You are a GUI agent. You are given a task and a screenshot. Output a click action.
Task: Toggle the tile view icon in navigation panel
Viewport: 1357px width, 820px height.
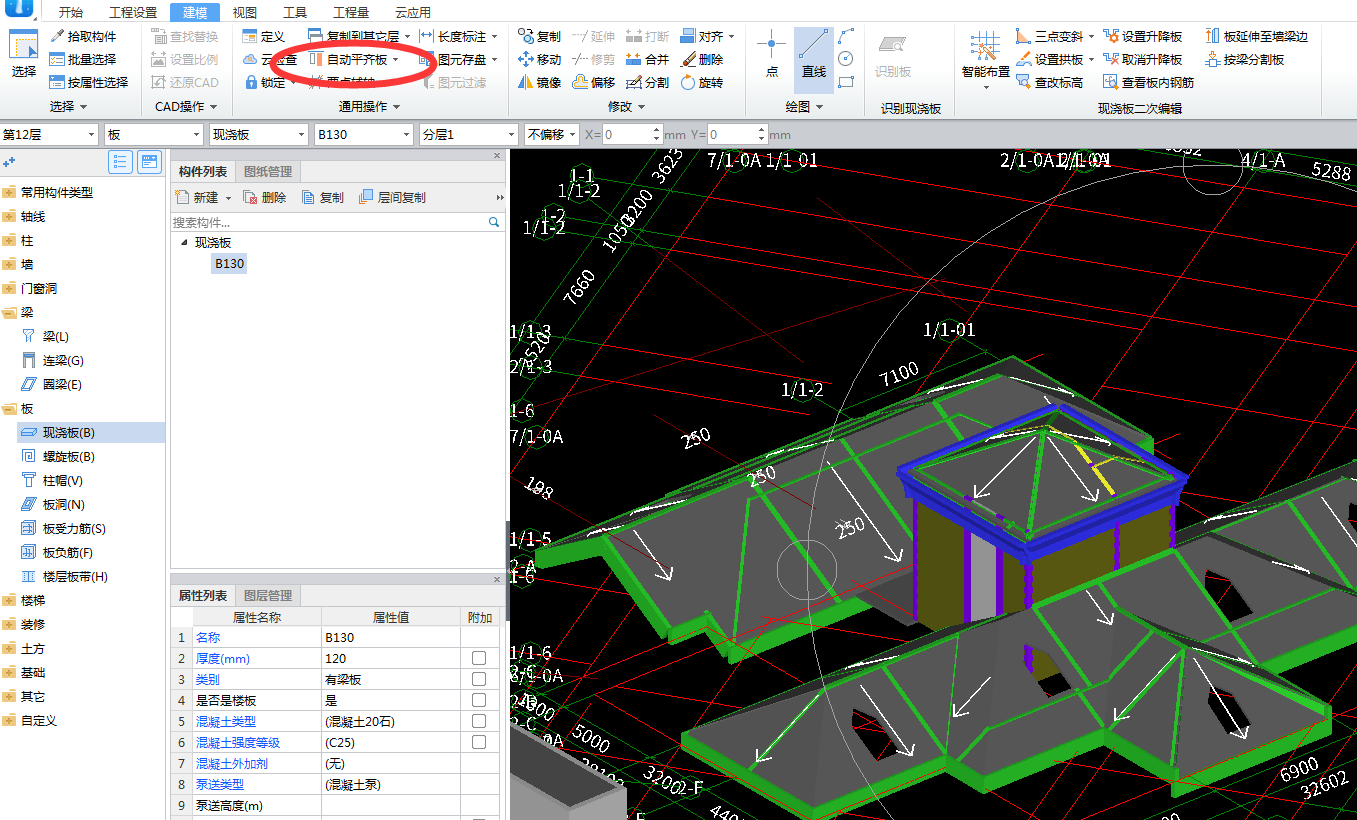[x=149, y=161]
